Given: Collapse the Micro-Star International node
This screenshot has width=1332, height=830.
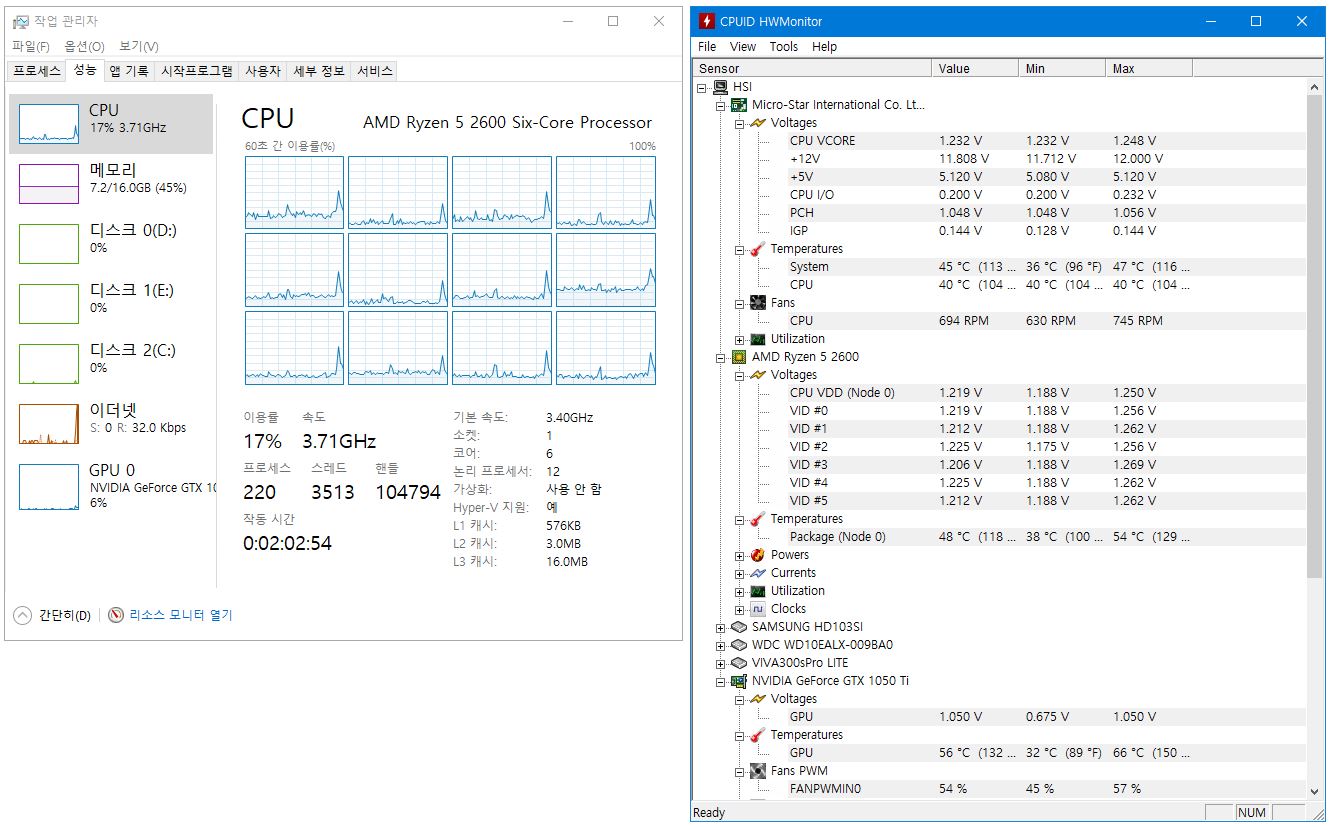Looking at the screenshot, I should (x=721, y=105).
